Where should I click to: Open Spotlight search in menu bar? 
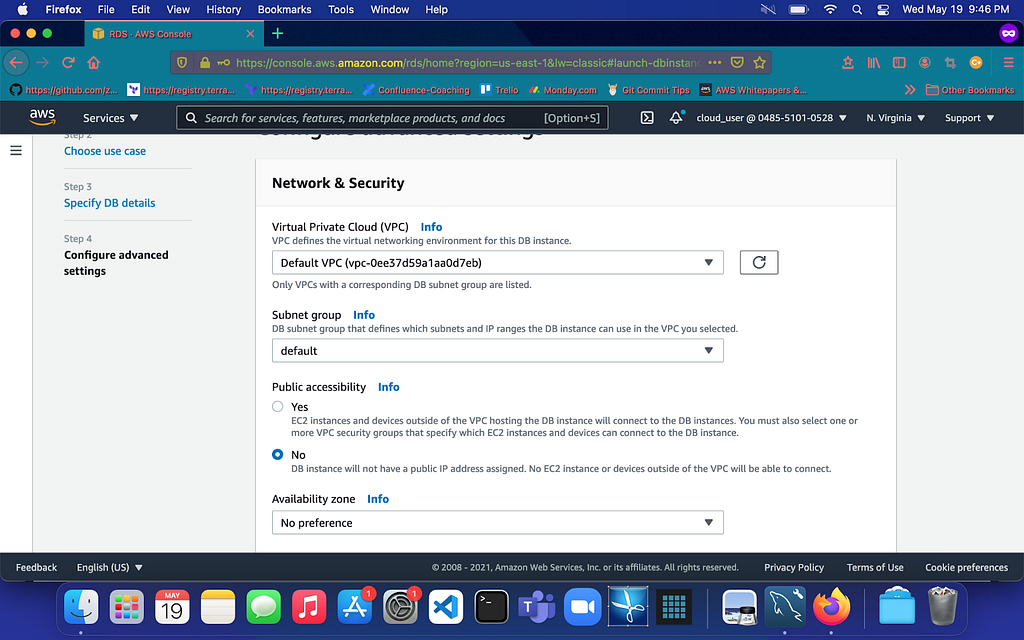tap(857, 10)
